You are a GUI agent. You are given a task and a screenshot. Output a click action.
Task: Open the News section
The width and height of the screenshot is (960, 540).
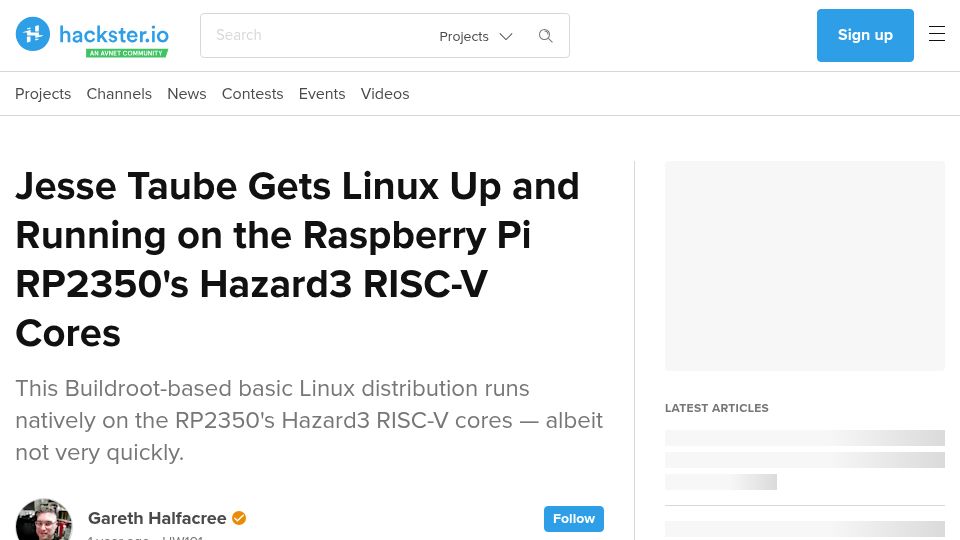[x=187, y=94]
